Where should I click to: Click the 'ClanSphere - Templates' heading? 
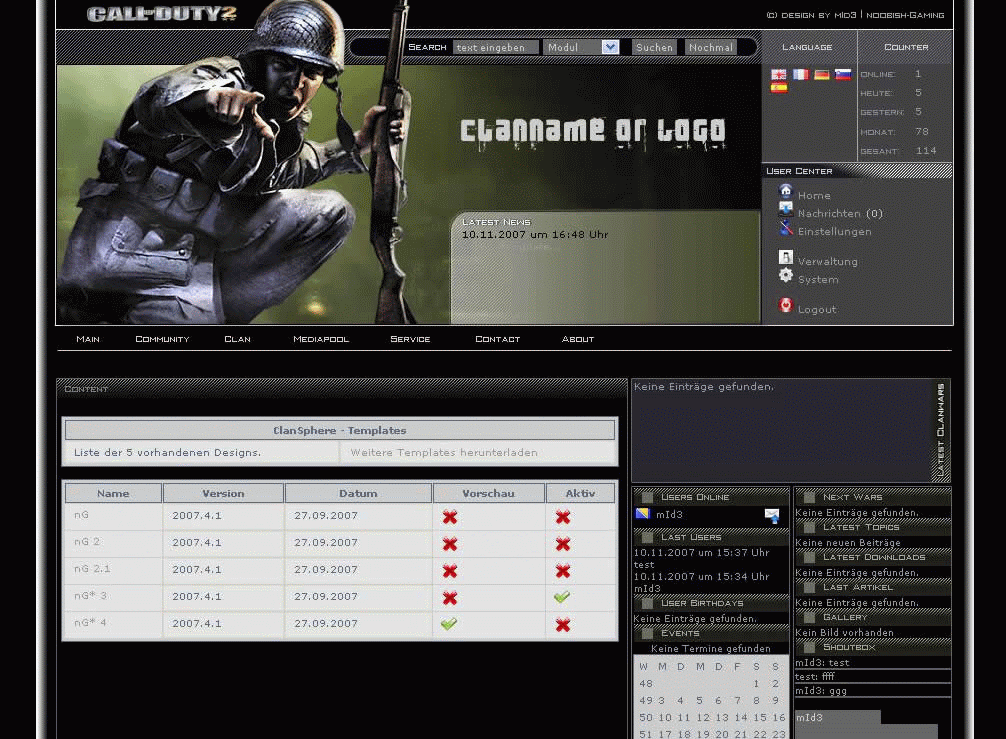[x=339, y=430]
